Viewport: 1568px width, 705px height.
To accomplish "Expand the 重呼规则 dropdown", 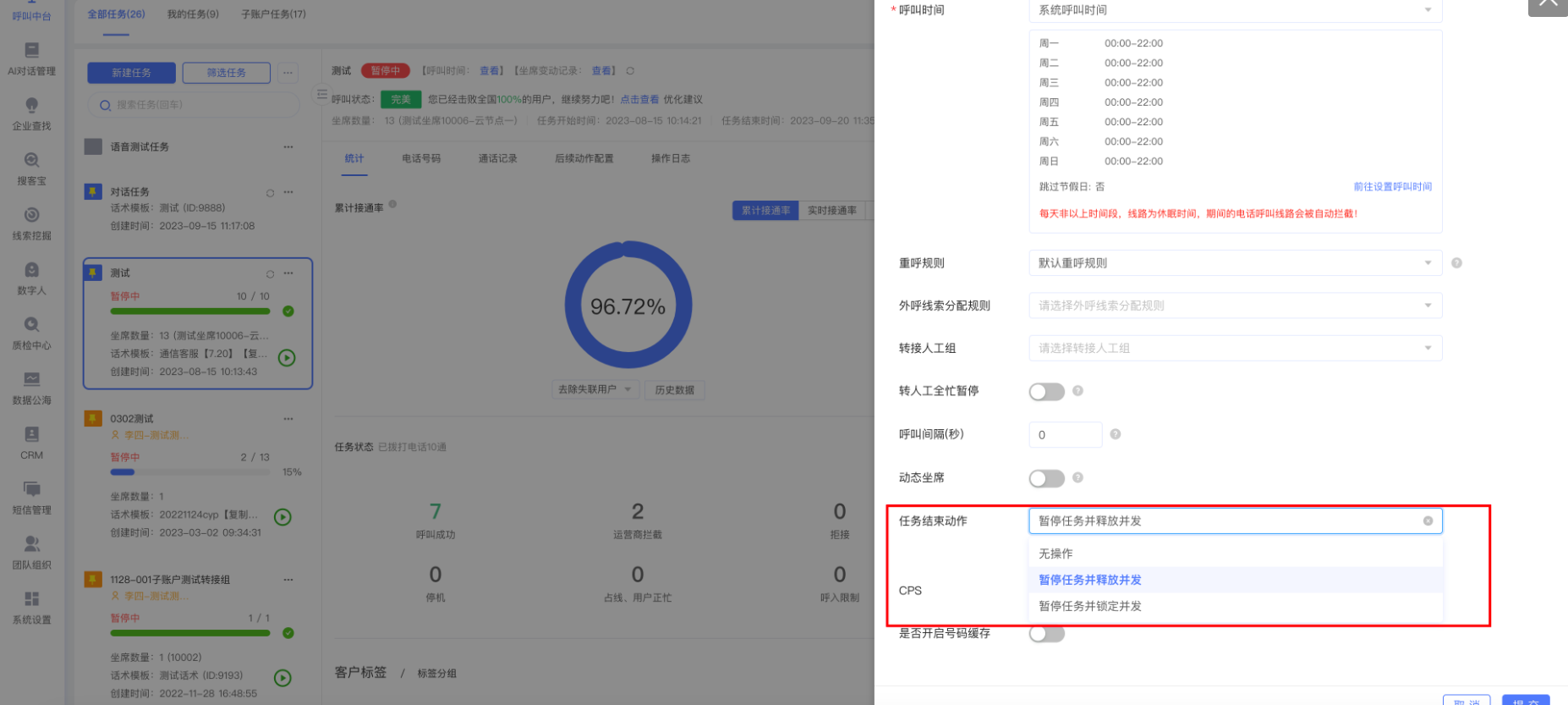I will (x=1235, y=263).
